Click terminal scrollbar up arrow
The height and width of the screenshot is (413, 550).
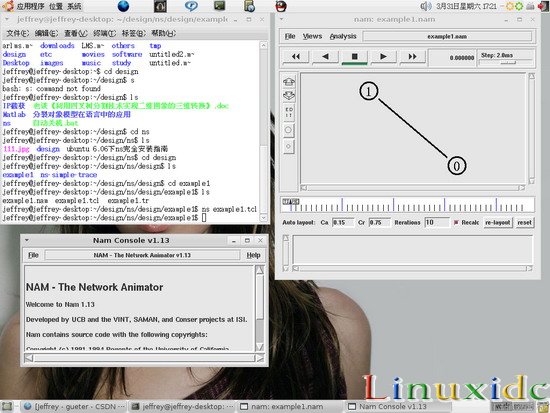click(x=263, y=46)
